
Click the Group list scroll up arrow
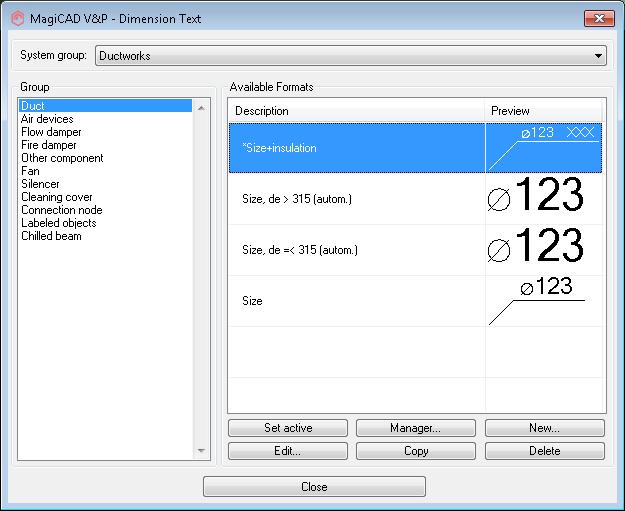coord(201,108)
